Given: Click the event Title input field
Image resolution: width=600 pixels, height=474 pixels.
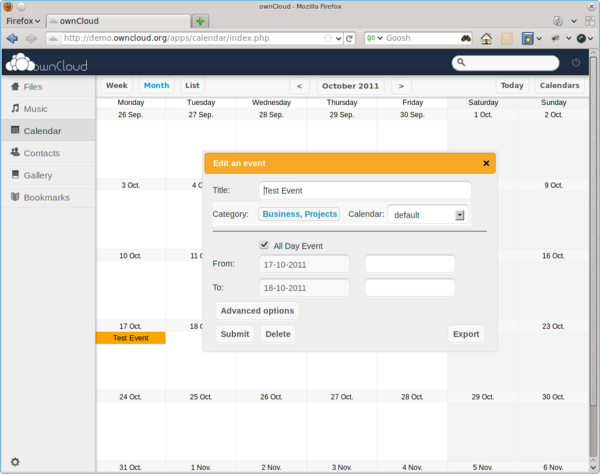Looking at the screenshot, I should point(364,190).
